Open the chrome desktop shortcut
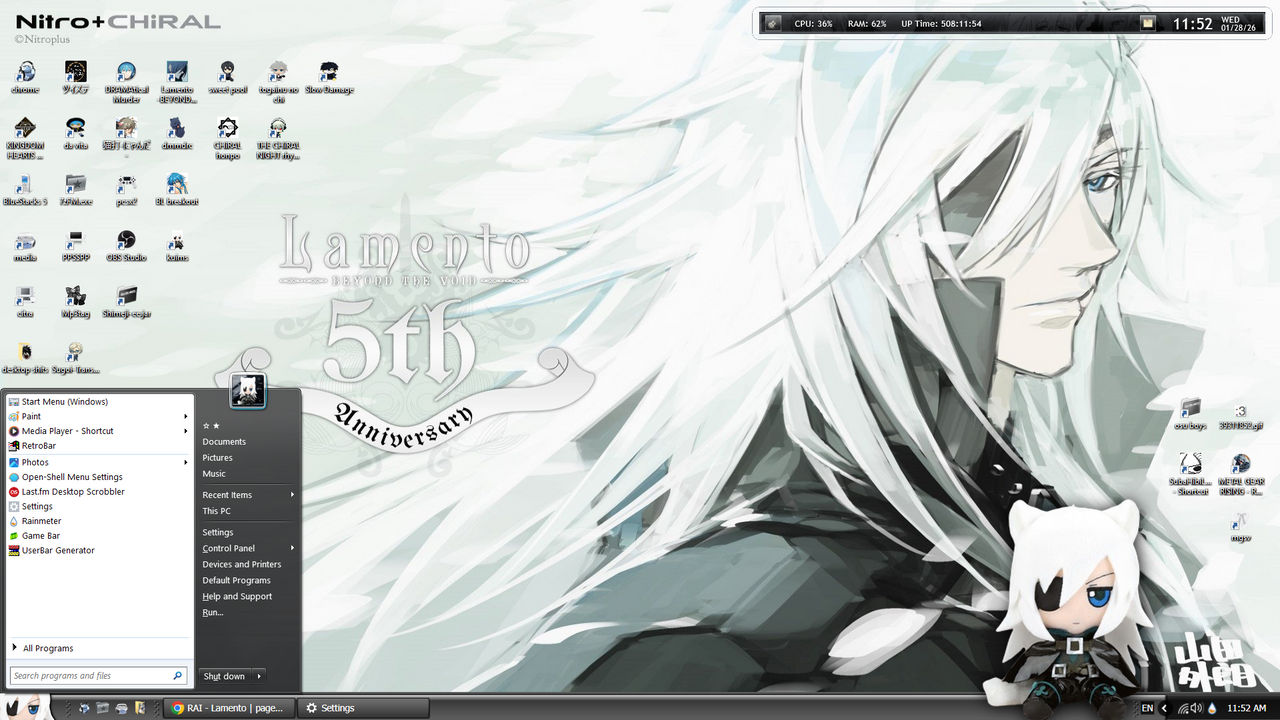Viewport: 1280px width, 720px height. [25, 77]
